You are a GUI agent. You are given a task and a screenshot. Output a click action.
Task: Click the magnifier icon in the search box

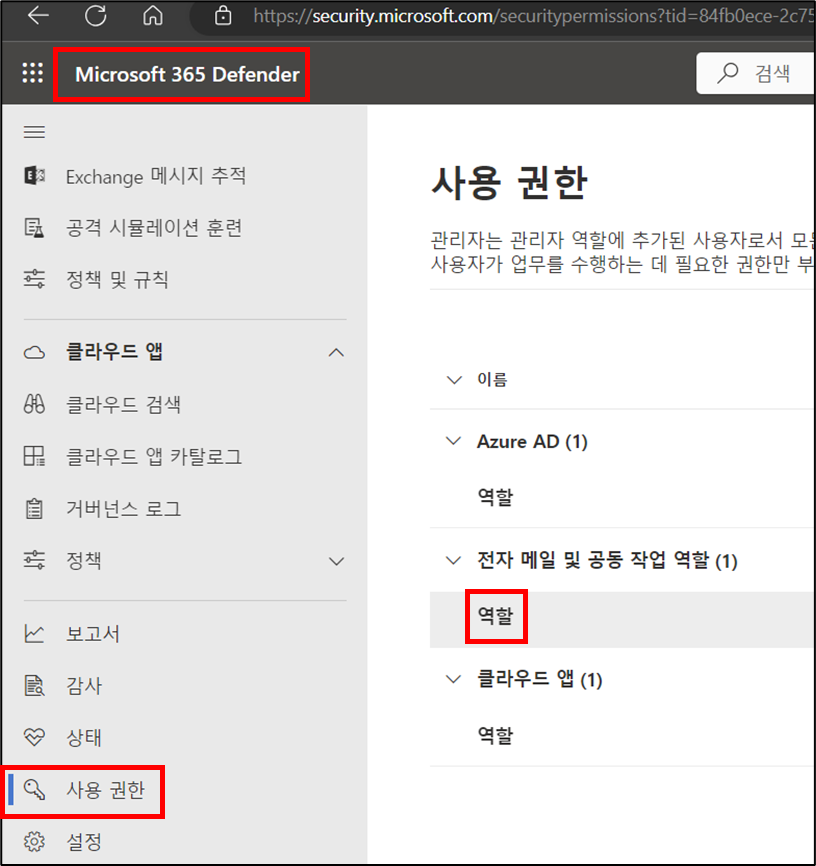(728, 73)
